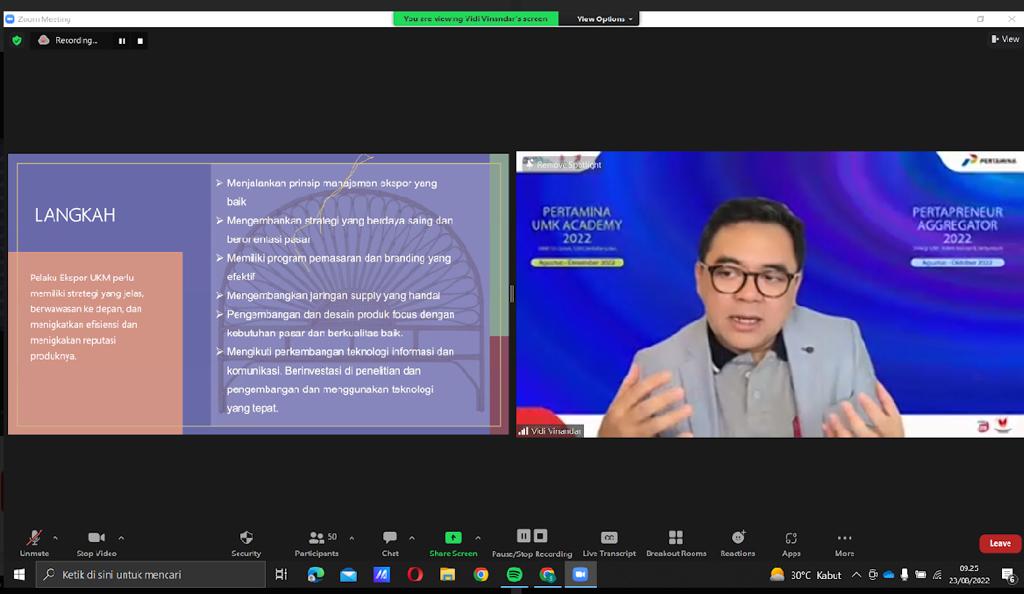
Task: Click Remove Spotlight on speaker video
Action: (x=568, y=164)
